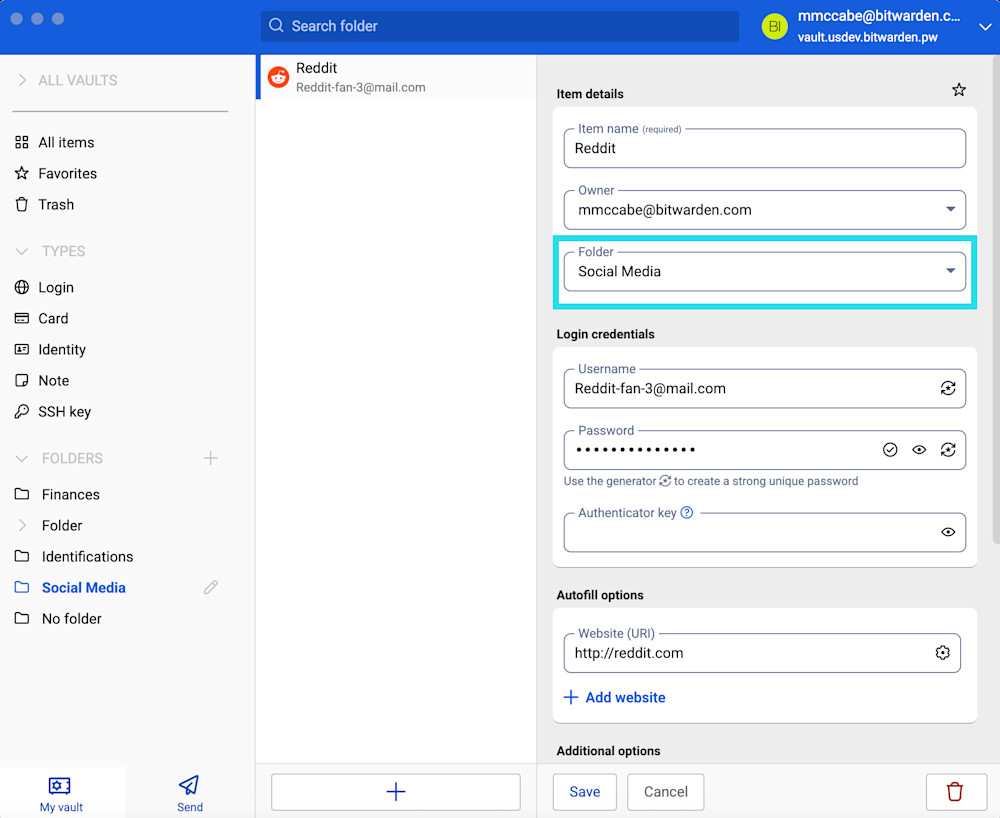
Task: Open the website URI settings gear
Action: [x=942, y=653]
